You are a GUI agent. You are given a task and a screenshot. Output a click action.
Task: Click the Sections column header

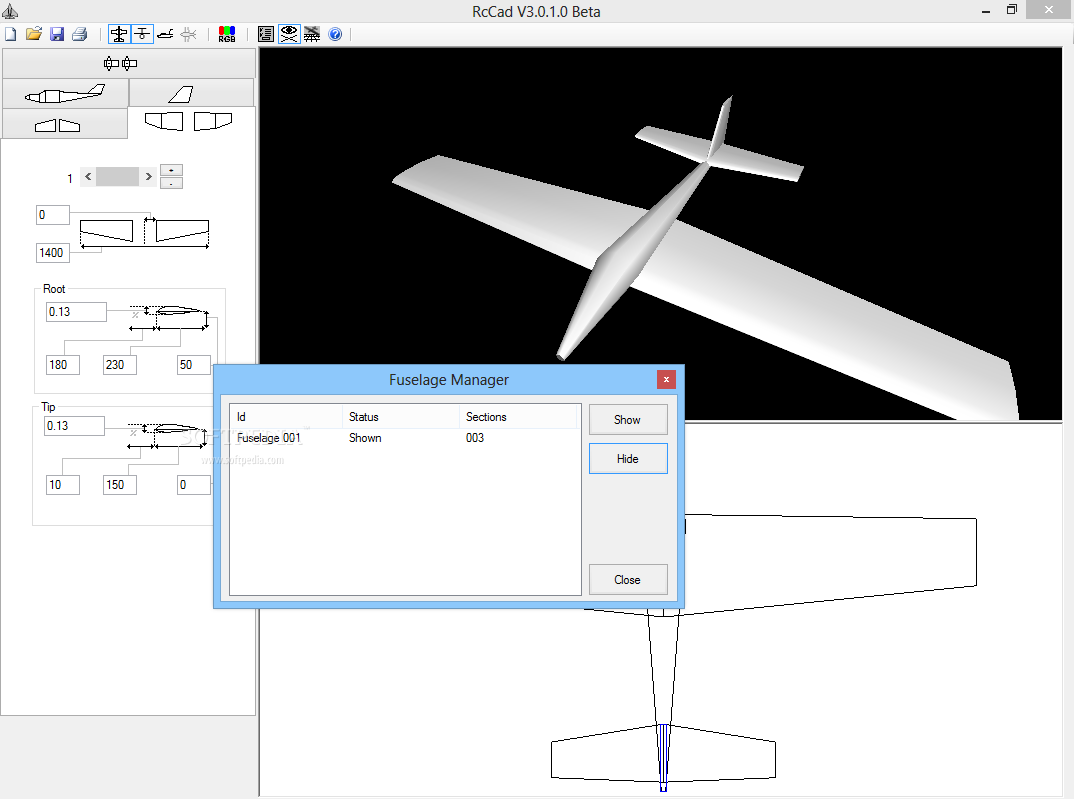pyautogui.click(x=519, y=417)
